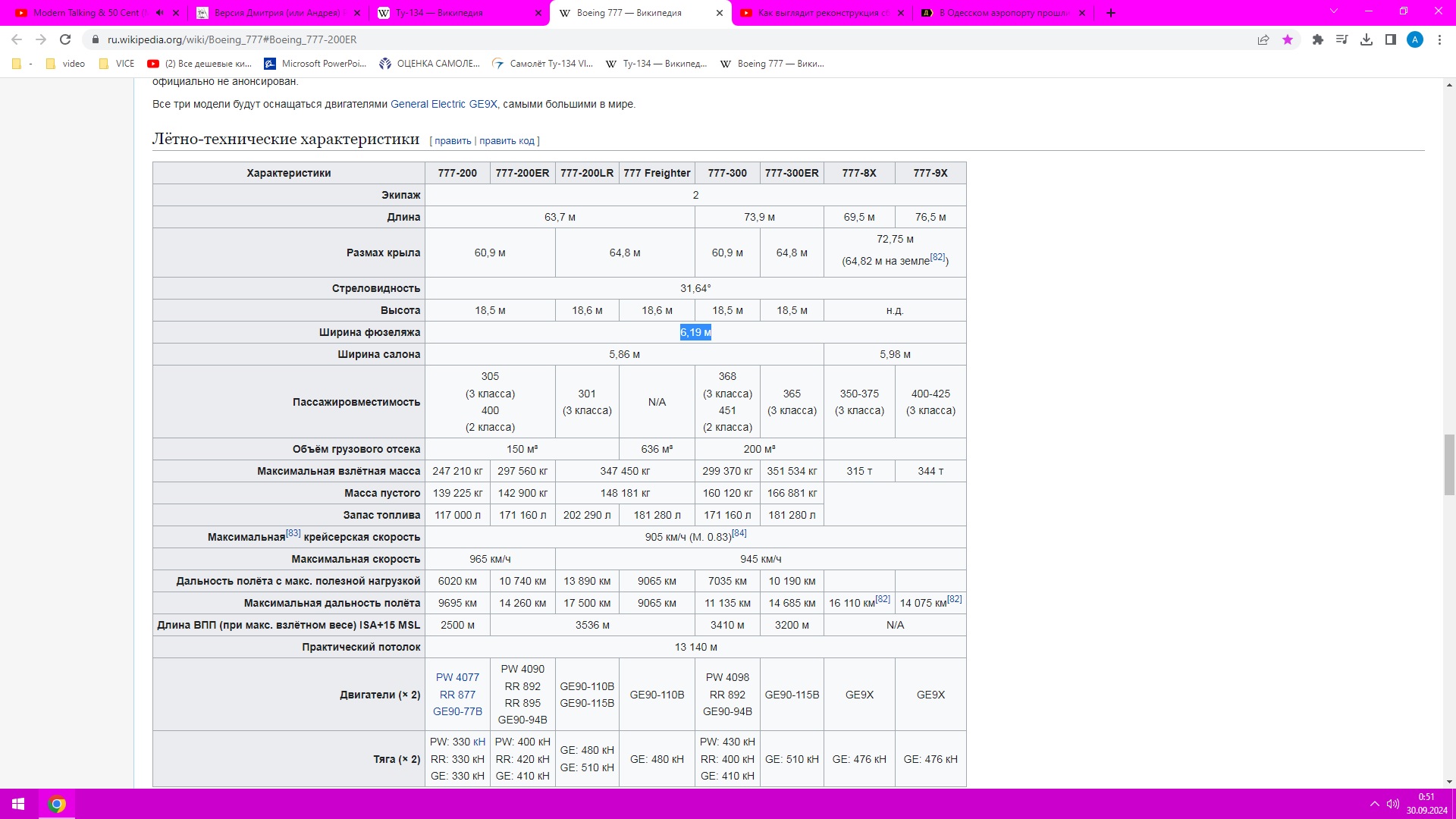Click the 777-300ER column header
1456x819 pixels.
(792, 173)
